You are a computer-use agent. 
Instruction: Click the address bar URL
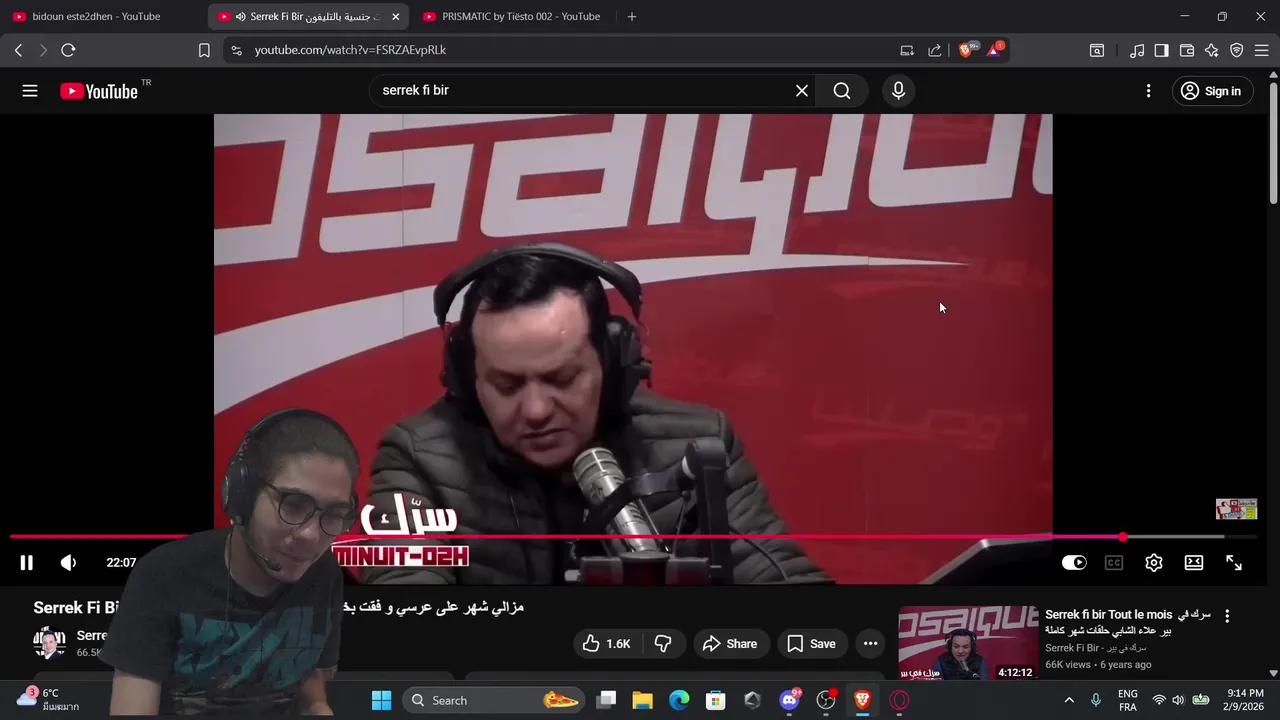coord(350,50)
